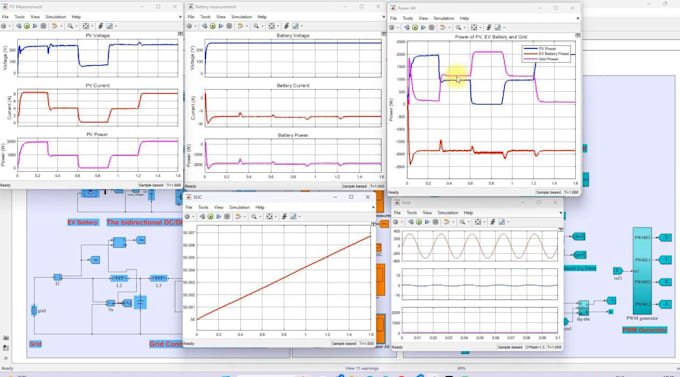The width and height of the screenshot is (680, 377).
Task: Open Help menu in Grid scope
Action: point(468,213)
